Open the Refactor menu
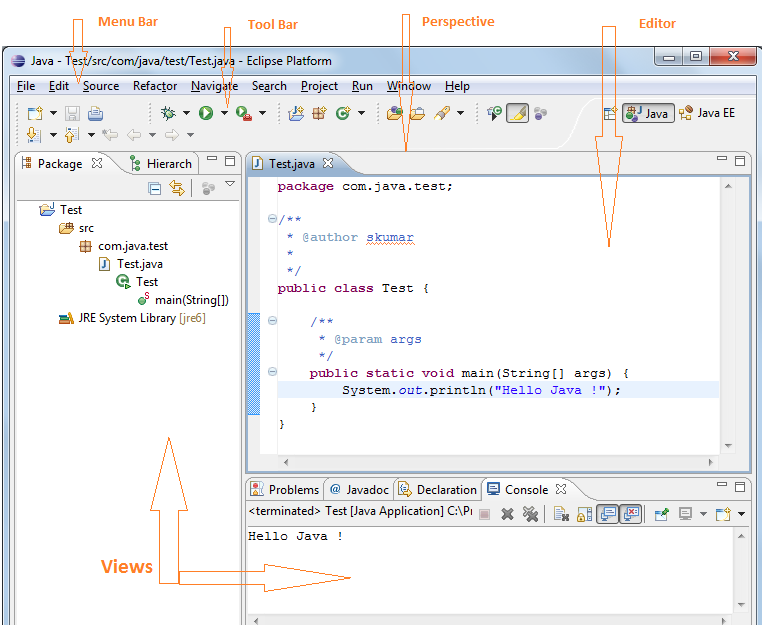Screen dimensions: 762x625 click(x=155, y=86)
